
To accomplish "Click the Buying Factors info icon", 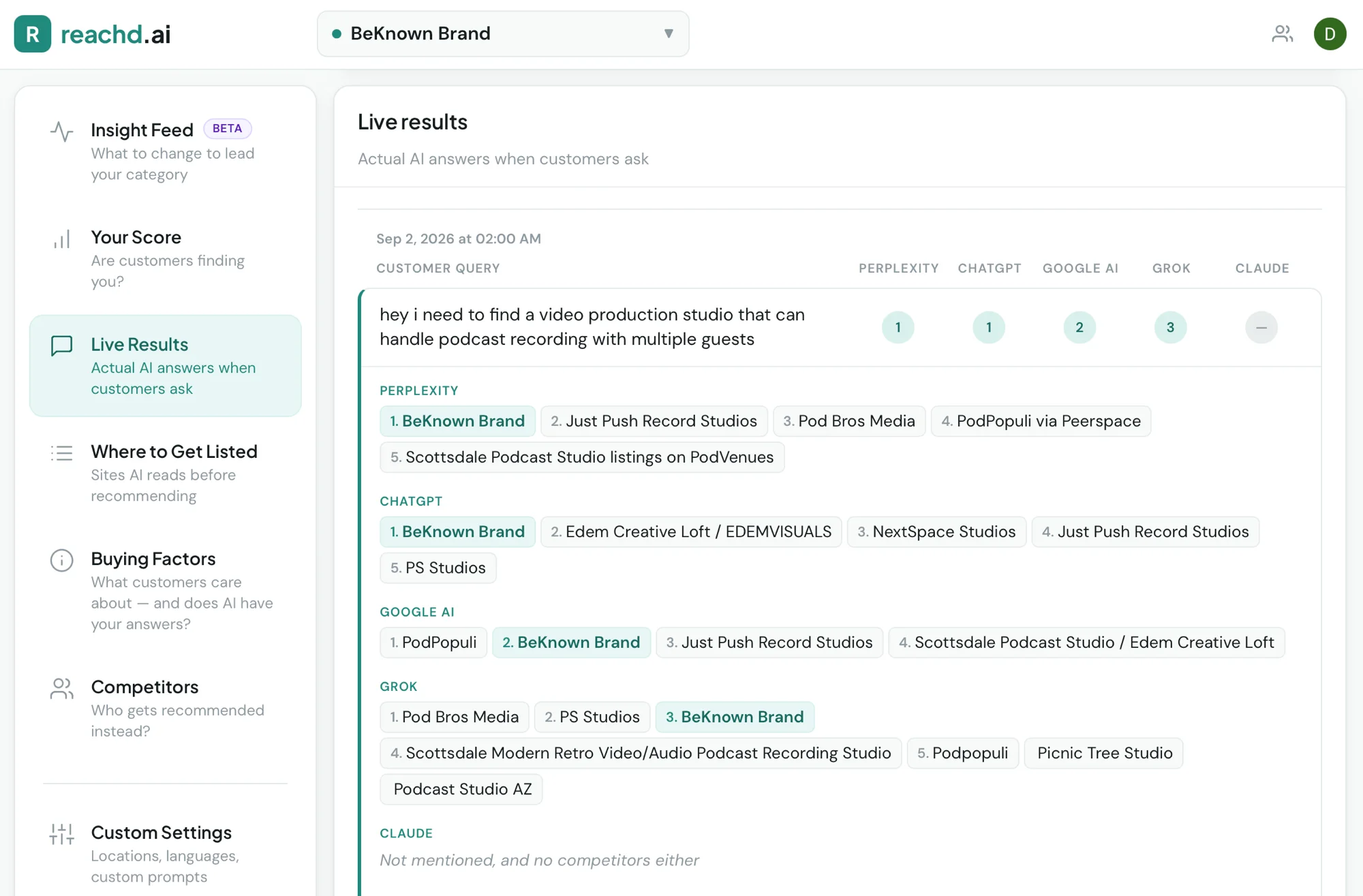I will click(x=61, y=560).
